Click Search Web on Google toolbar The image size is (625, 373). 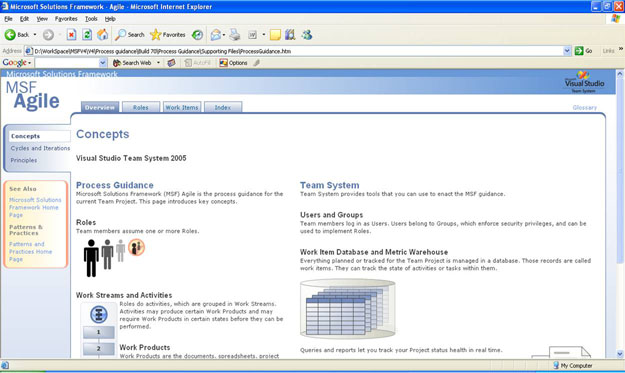coord(132,63)
